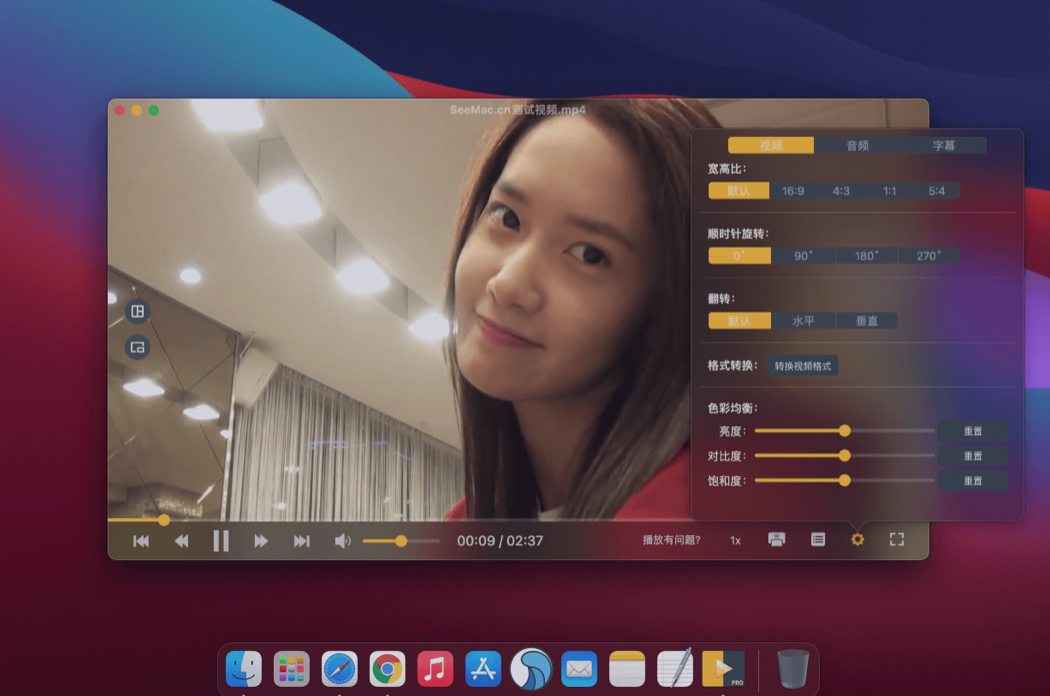Viewport: 1050px width, 696px height.
Task: Enter fullscreen playback mode
Action: [897, 539]
